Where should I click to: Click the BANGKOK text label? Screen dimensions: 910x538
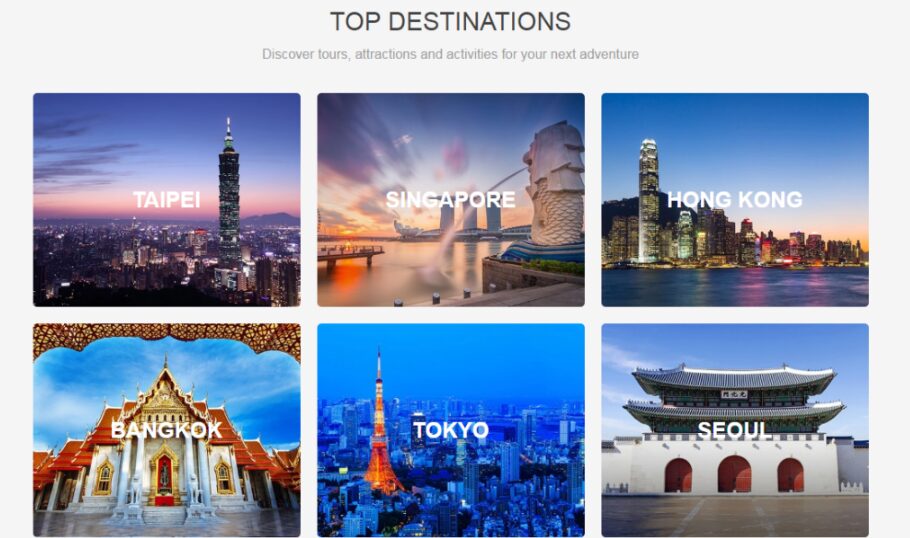click(x=167, y=430)
